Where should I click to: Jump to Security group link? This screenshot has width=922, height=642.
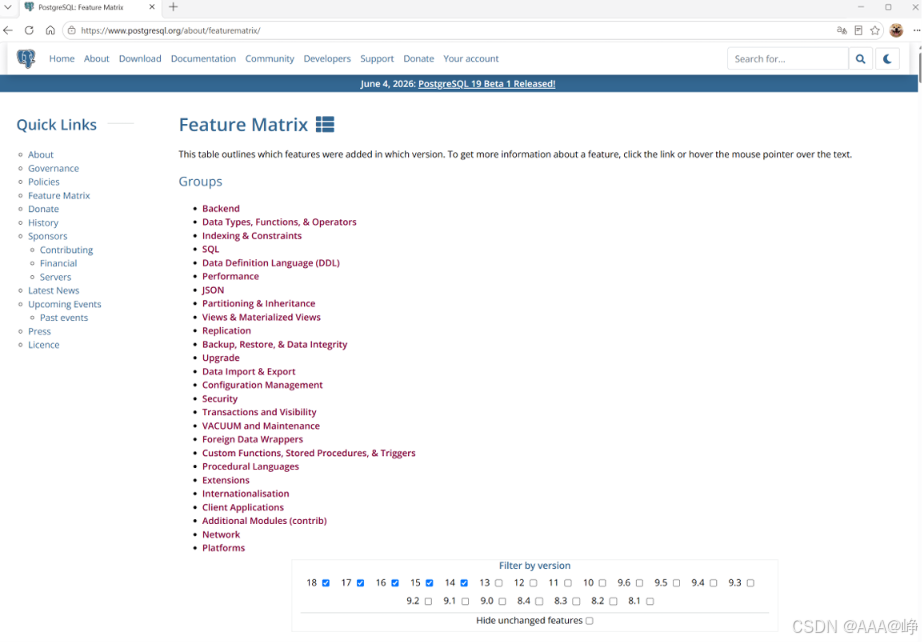click(220, 399)
